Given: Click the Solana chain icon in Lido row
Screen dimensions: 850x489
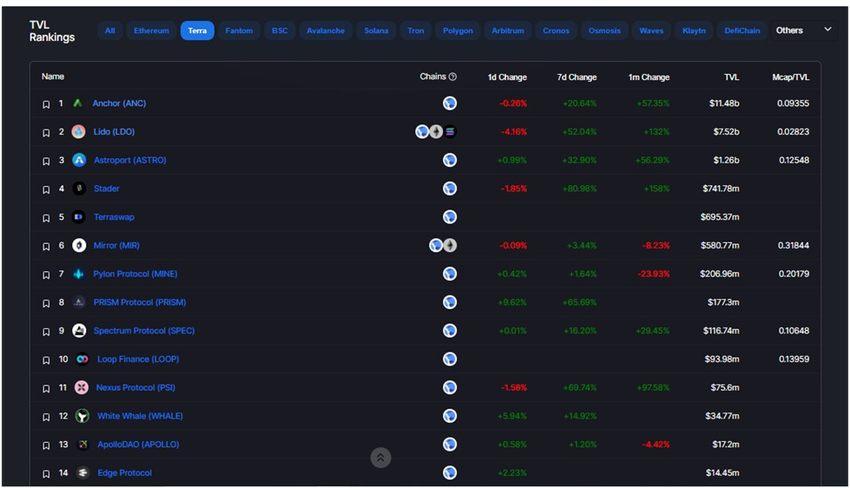Looking at the screenshot, I should (450, 132).
